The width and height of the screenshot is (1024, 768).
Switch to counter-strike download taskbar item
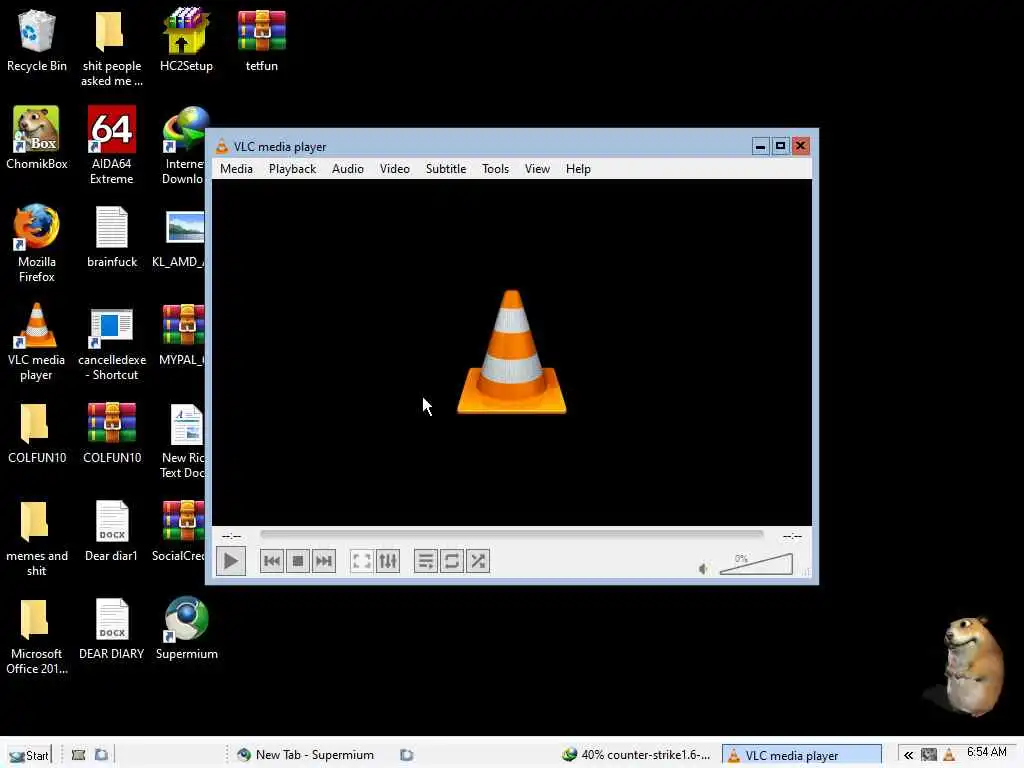pos(636,755)
